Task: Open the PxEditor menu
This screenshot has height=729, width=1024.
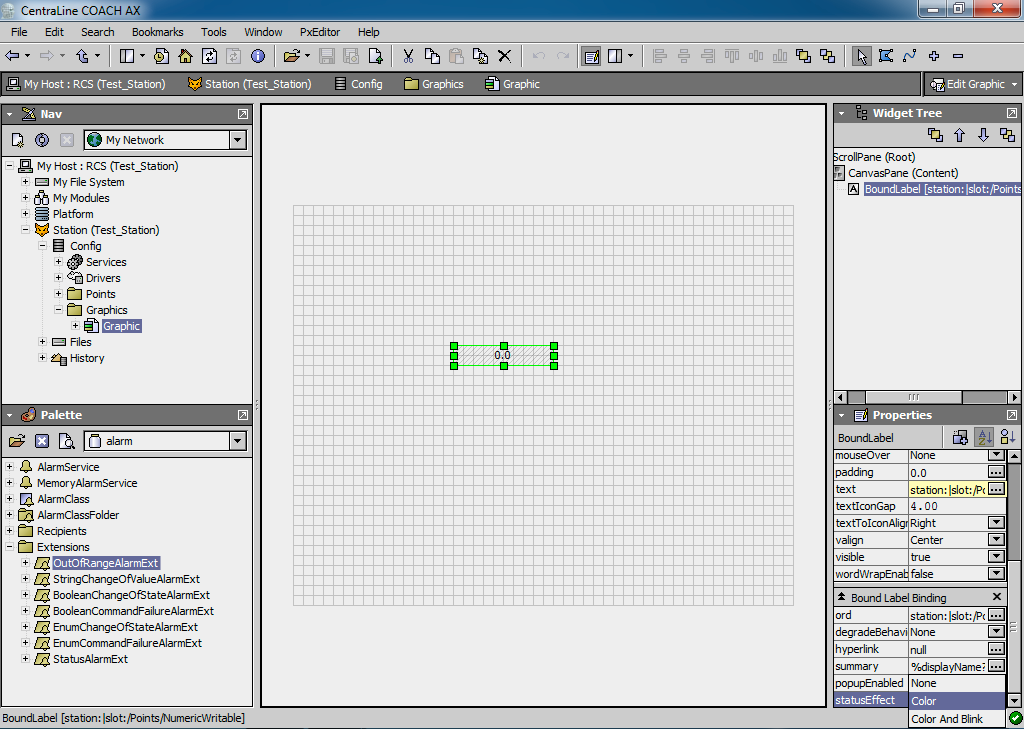Action: 320,32
